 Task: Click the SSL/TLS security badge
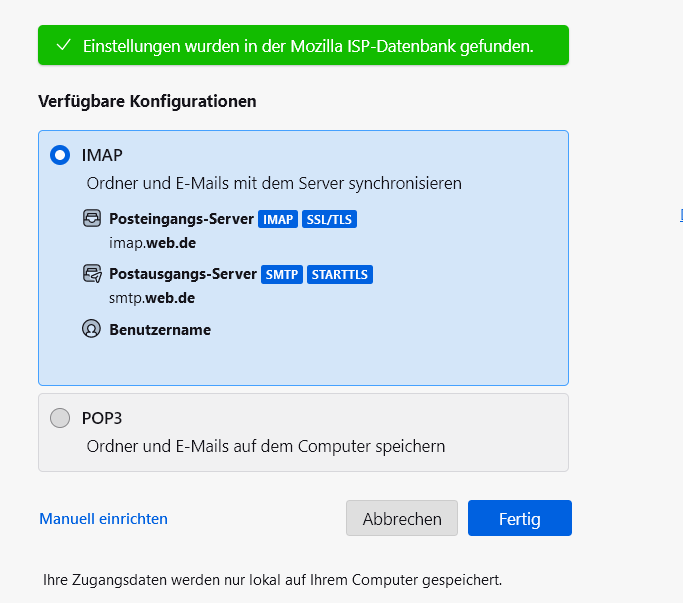click(329, 219)
